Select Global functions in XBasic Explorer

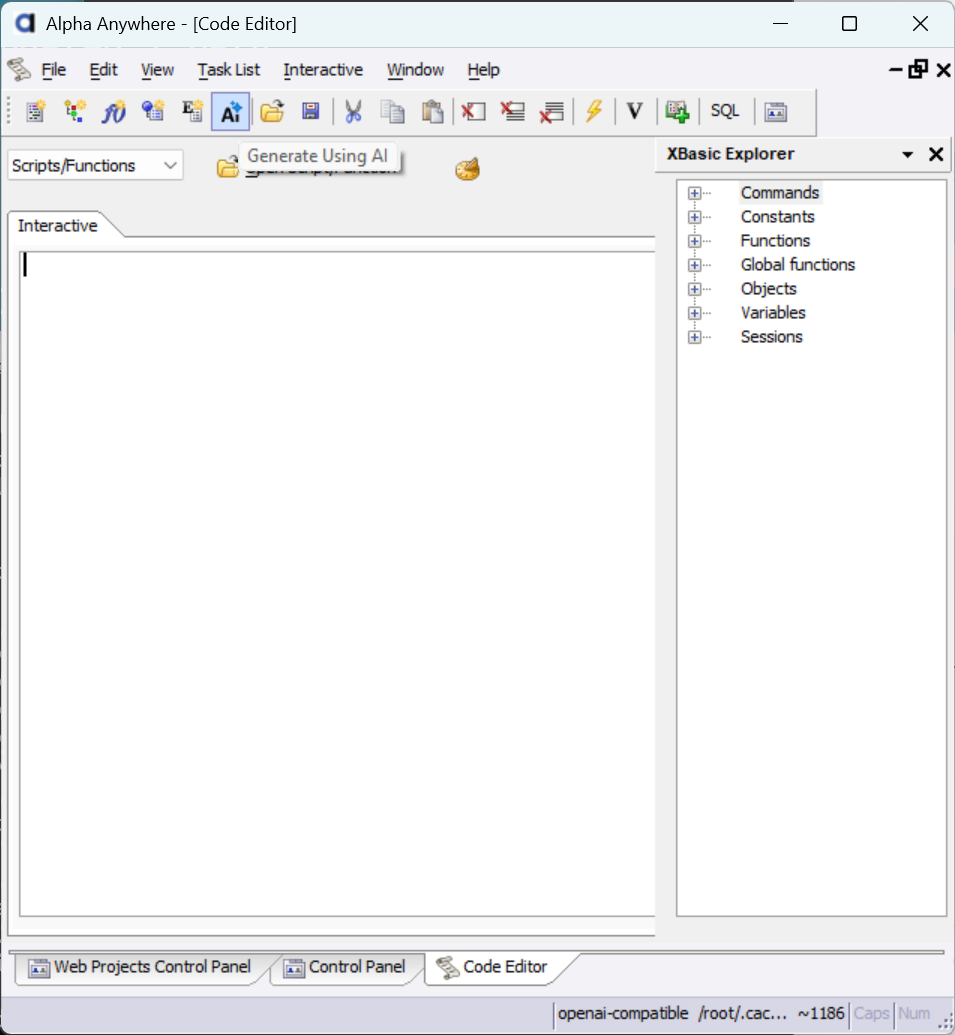coord(797,265)
